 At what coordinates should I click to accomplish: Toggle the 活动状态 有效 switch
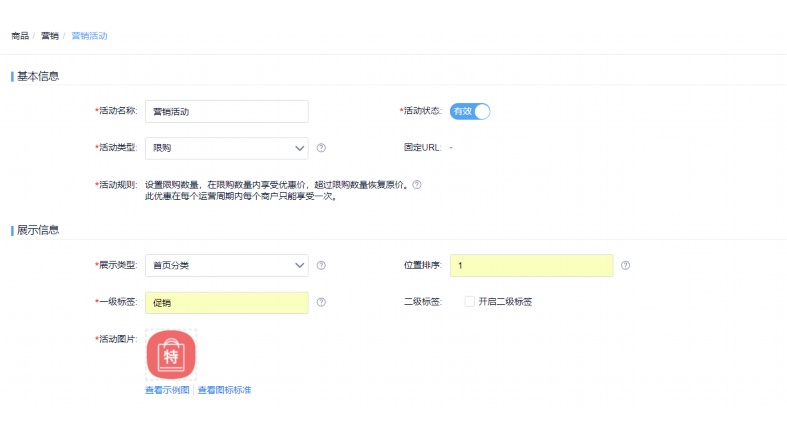[x=470, y=111]
